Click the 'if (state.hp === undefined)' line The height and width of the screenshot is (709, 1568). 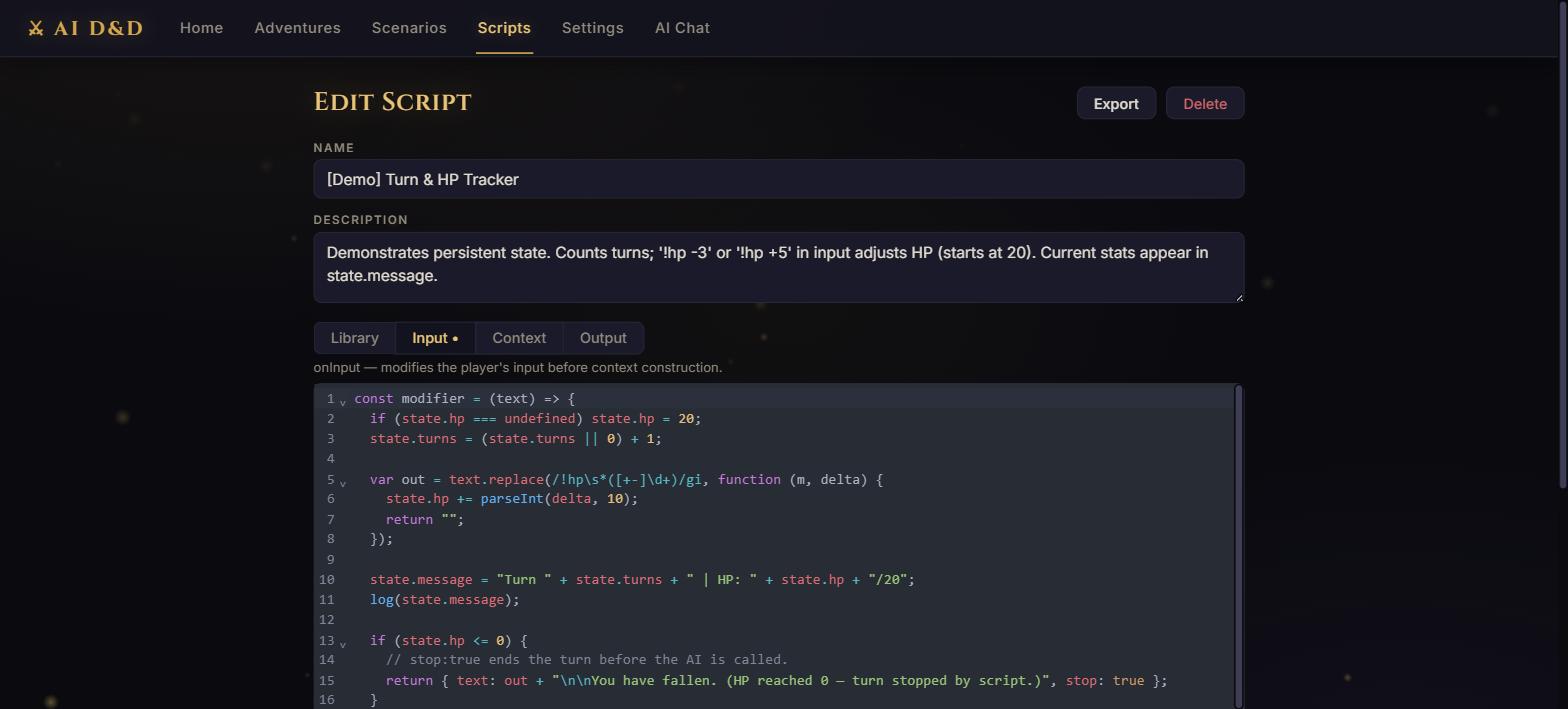point(536,418)
